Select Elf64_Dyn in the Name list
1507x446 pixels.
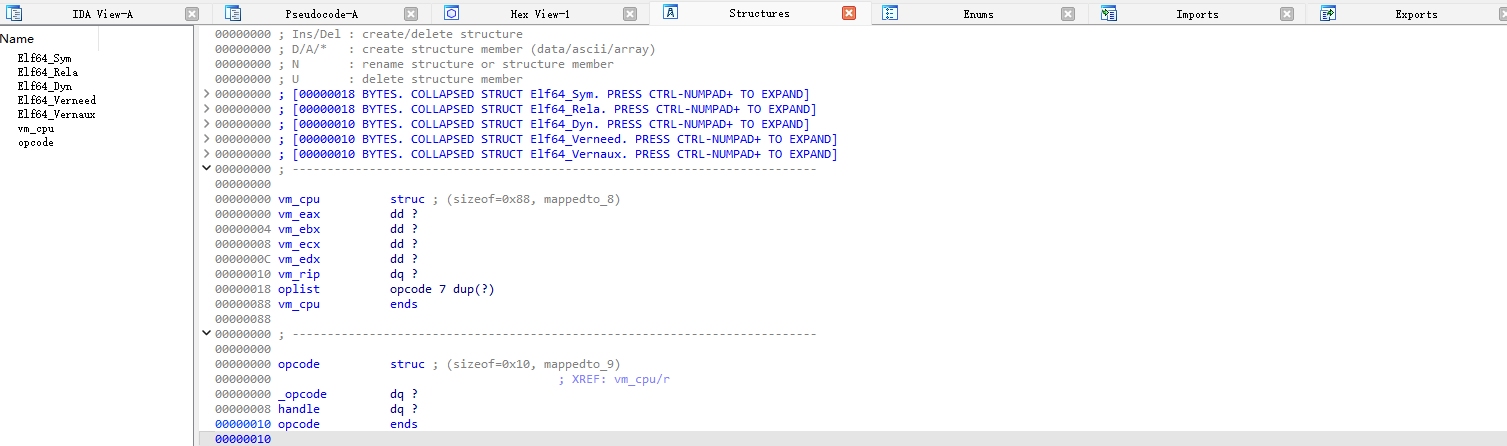[44, 86]
